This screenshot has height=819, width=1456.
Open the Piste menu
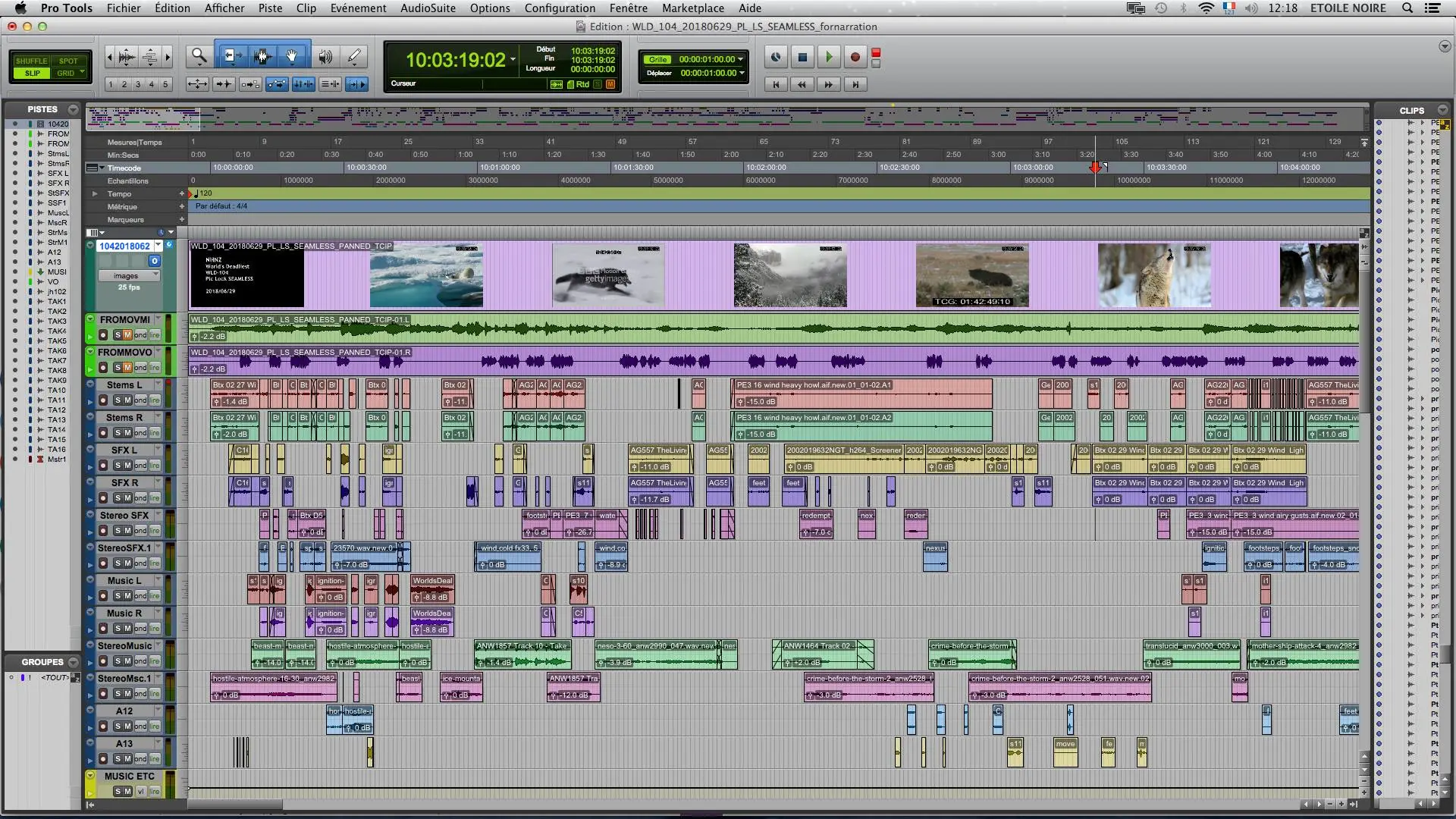coord(270,8)
